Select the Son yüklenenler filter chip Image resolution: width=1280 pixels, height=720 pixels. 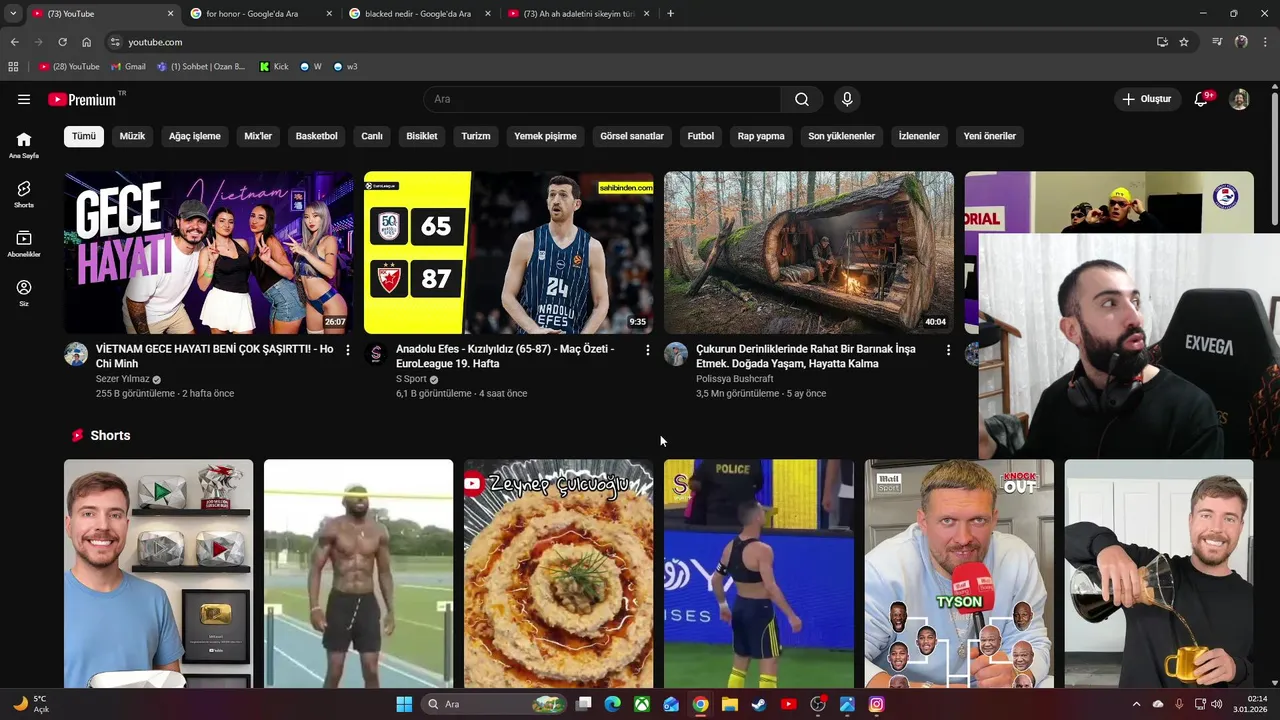click(842, 136)
